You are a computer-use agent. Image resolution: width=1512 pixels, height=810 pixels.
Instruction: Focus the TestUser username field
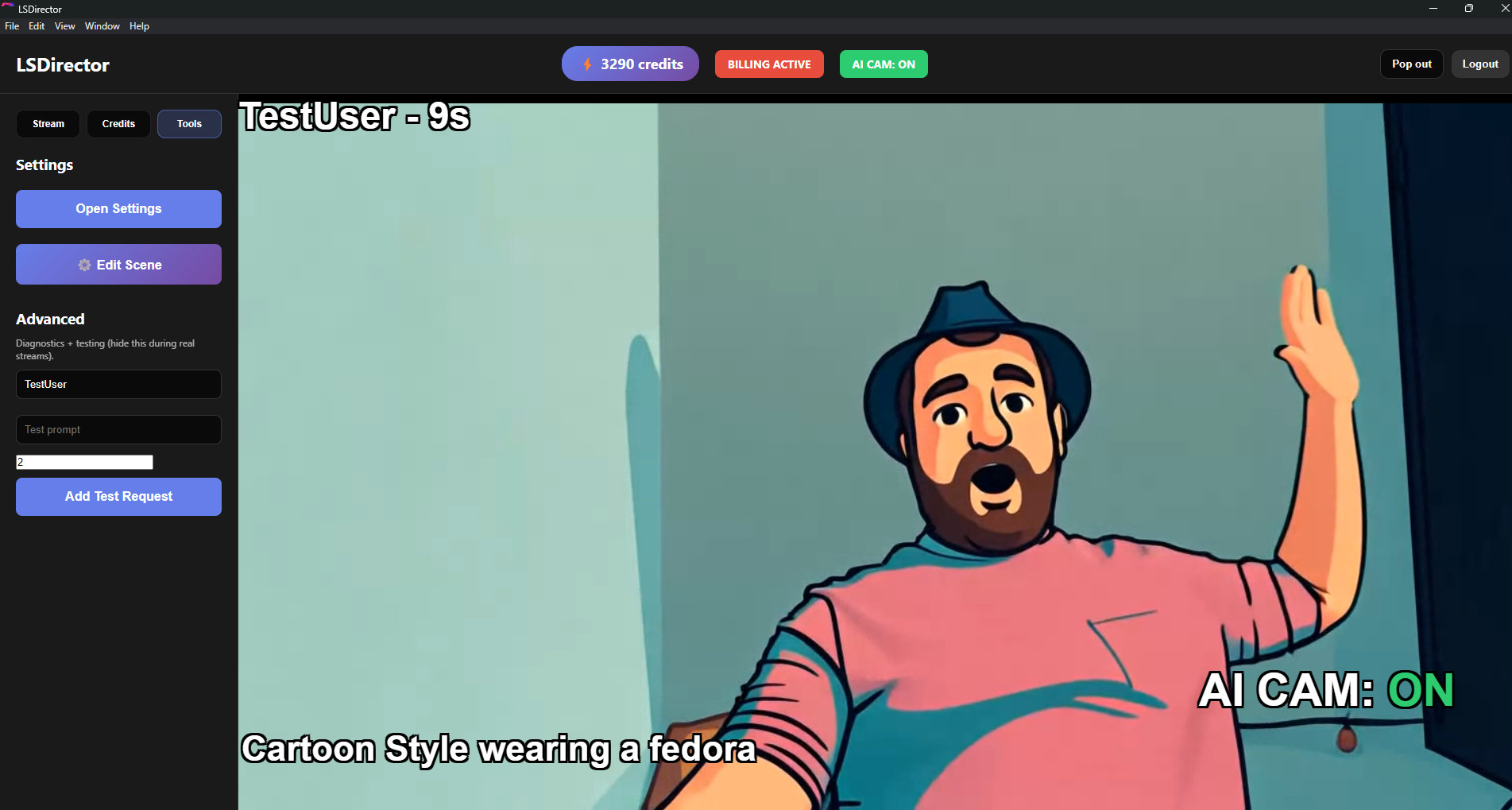(118, 385)
